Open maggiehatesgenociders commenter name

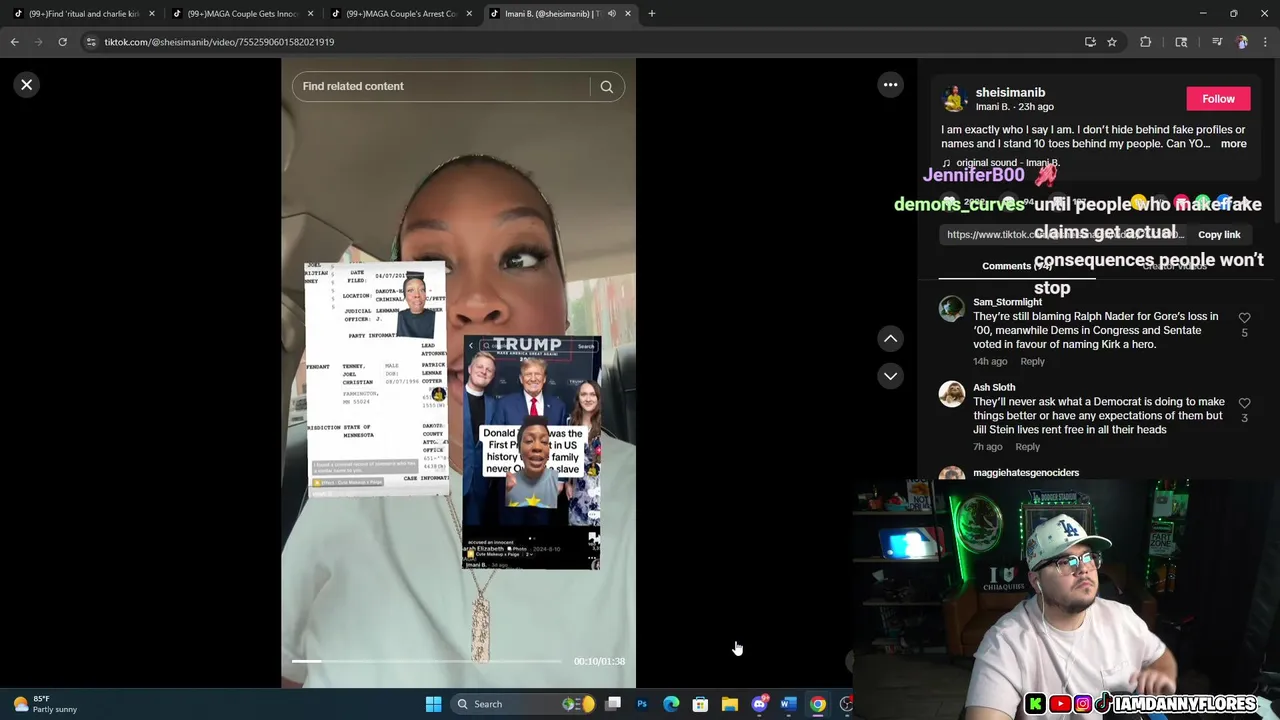[1026, 473]
